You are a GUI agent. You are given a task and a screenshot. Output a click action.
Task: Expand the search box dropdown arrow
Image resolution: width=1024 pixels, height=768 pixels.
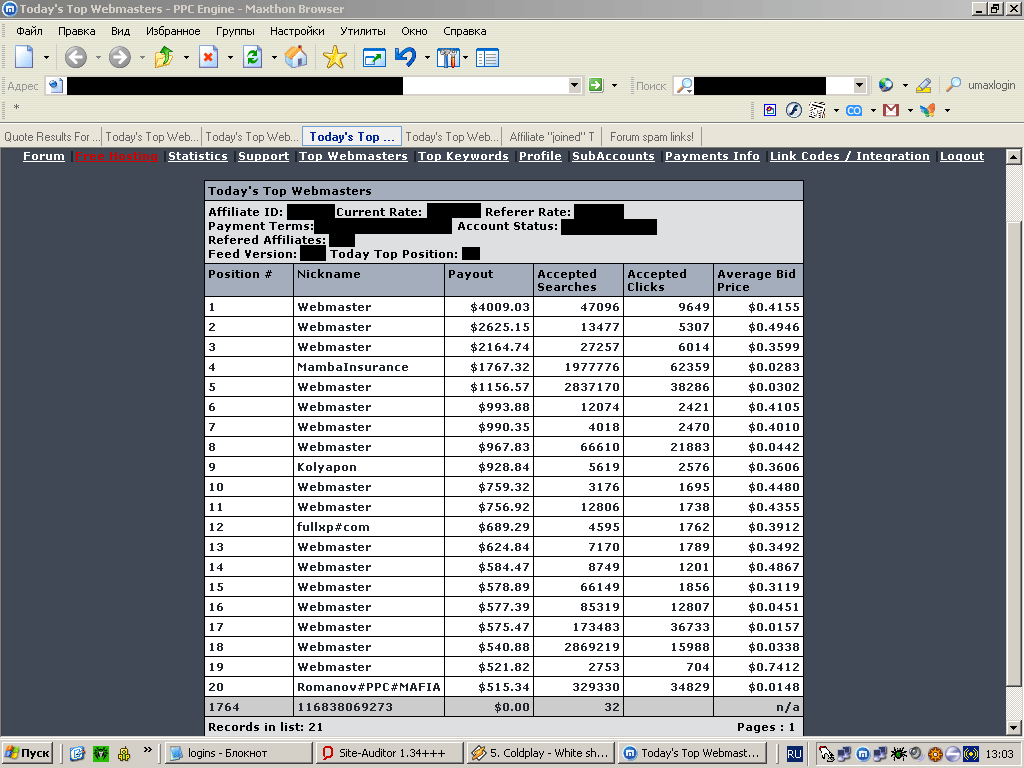(859, 86)
